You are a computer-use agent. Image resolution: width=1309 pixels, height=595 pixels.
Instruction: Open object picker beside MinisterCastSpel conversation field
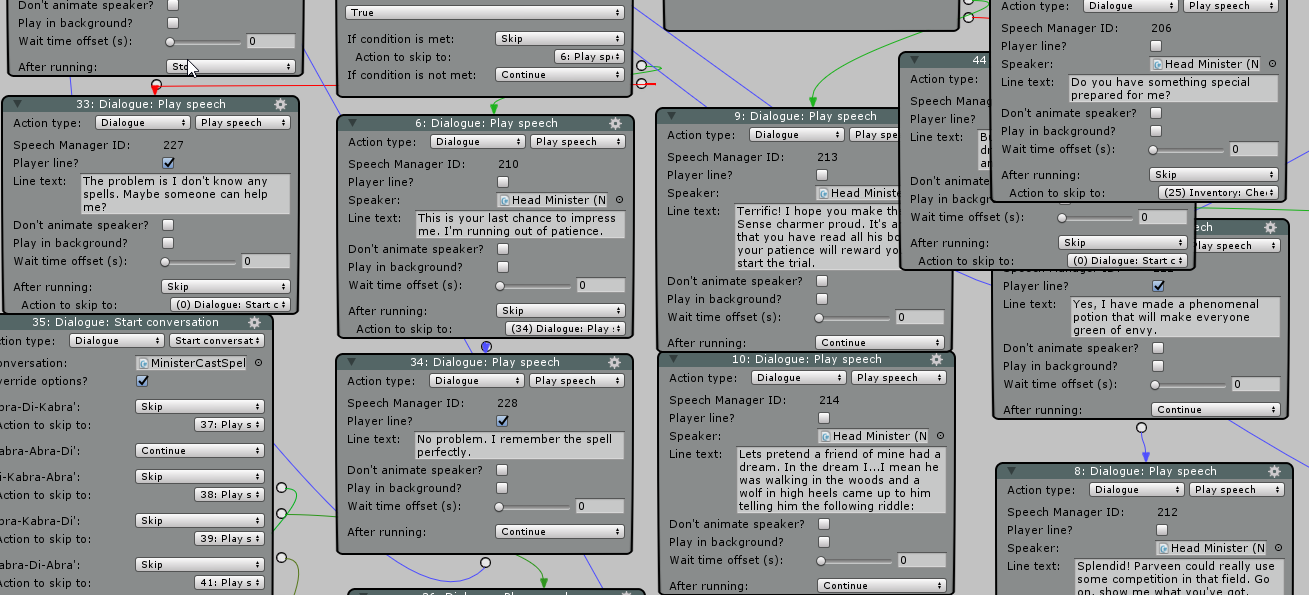click(258, 363)
